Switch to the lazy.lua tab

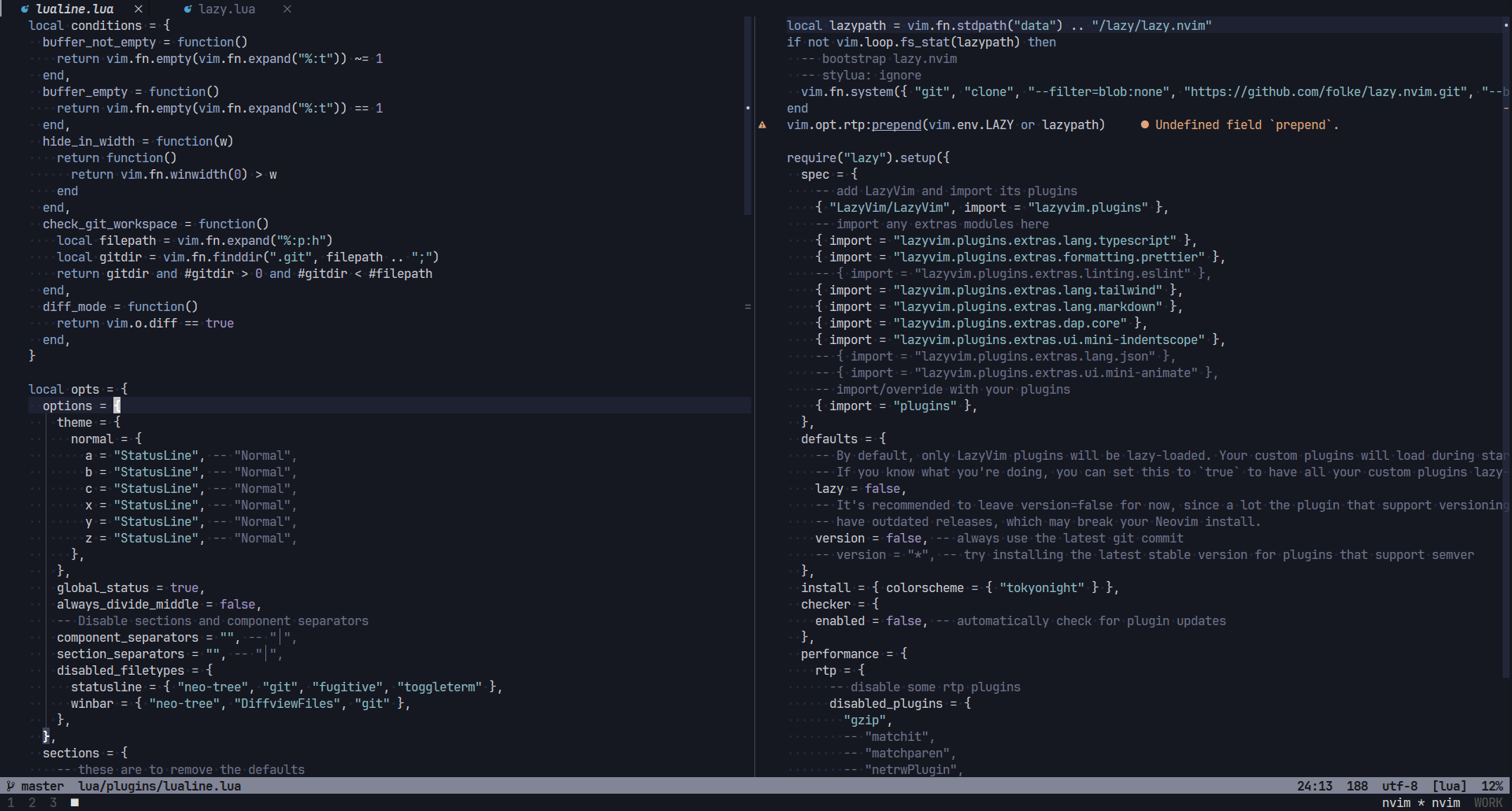[x=227, y=9]
